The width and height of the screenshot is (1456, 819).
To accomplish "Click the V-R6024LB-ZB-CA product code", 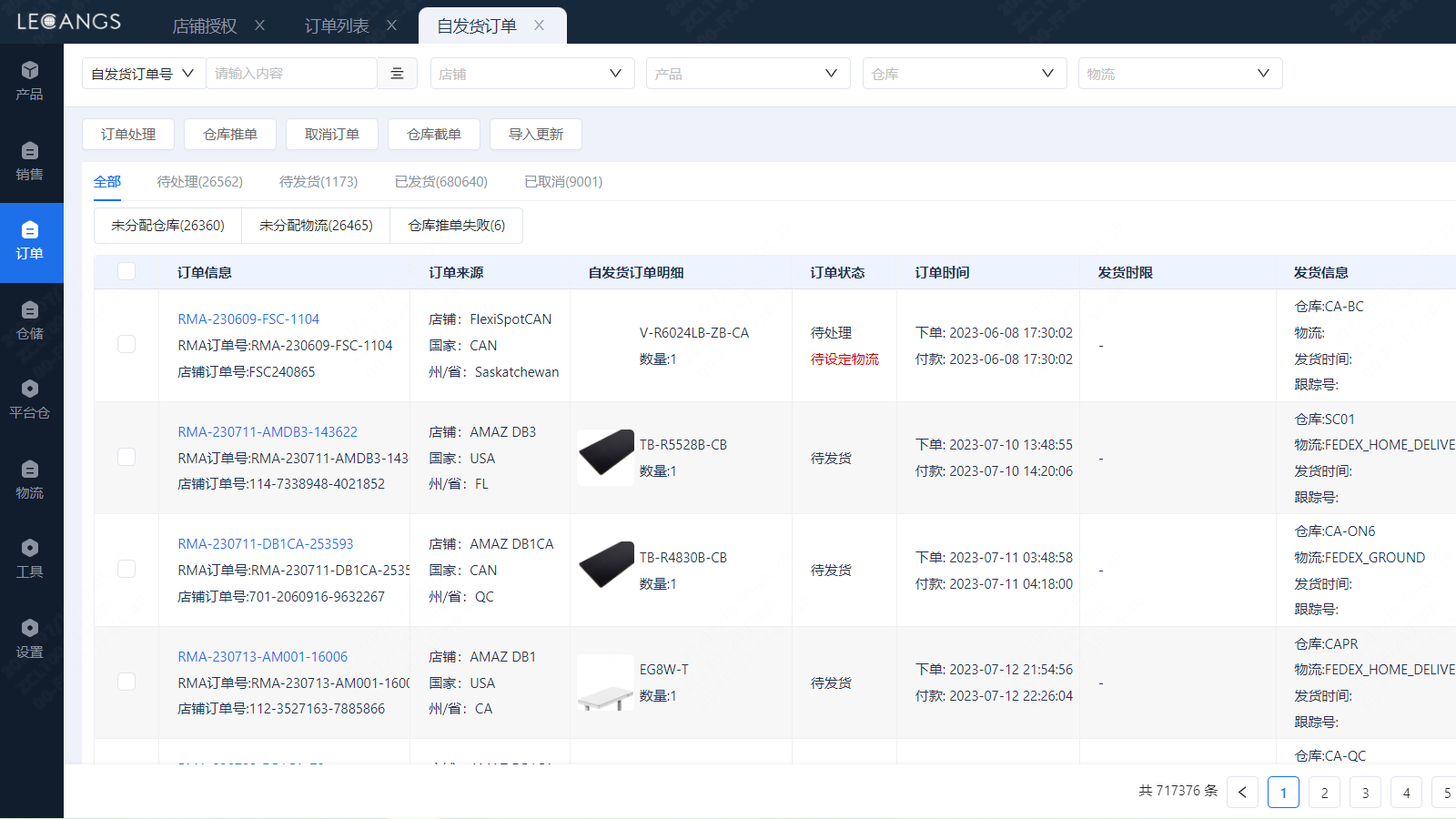I will tap(694, 333).
